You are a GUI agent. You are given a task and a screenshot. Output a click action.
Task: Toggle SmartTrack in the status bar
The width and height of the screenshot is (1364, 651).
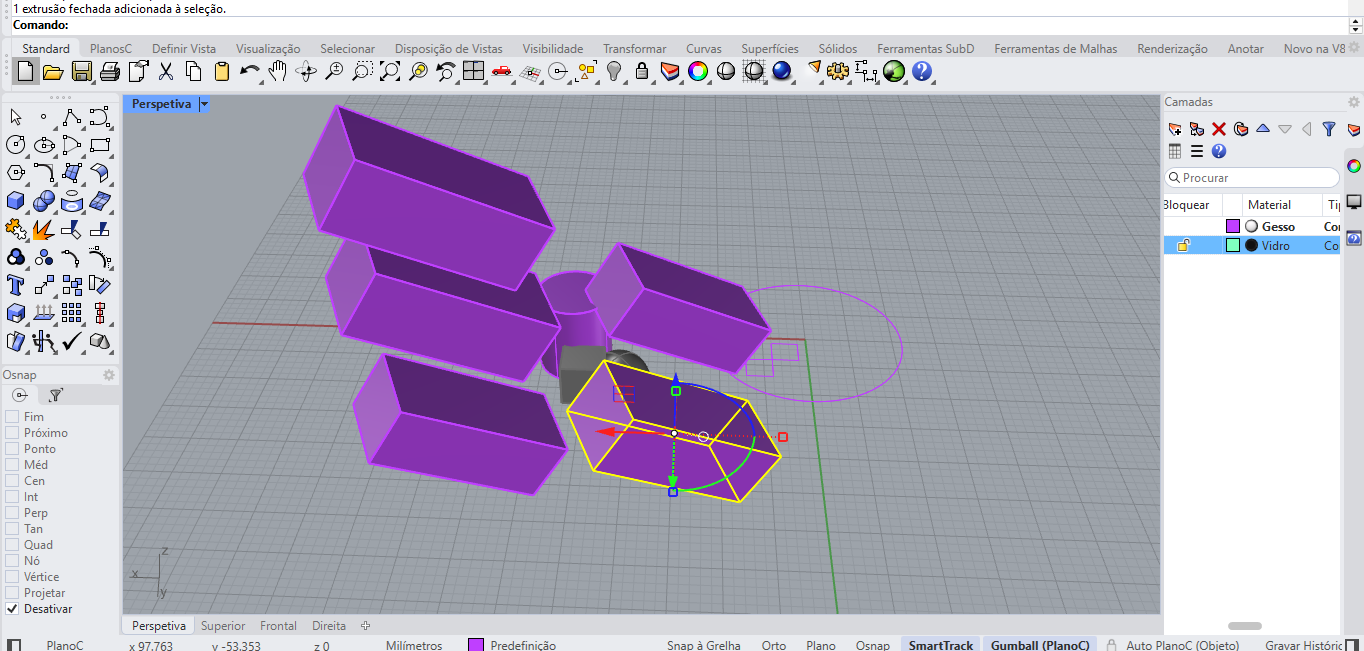(x=940, y=645)
